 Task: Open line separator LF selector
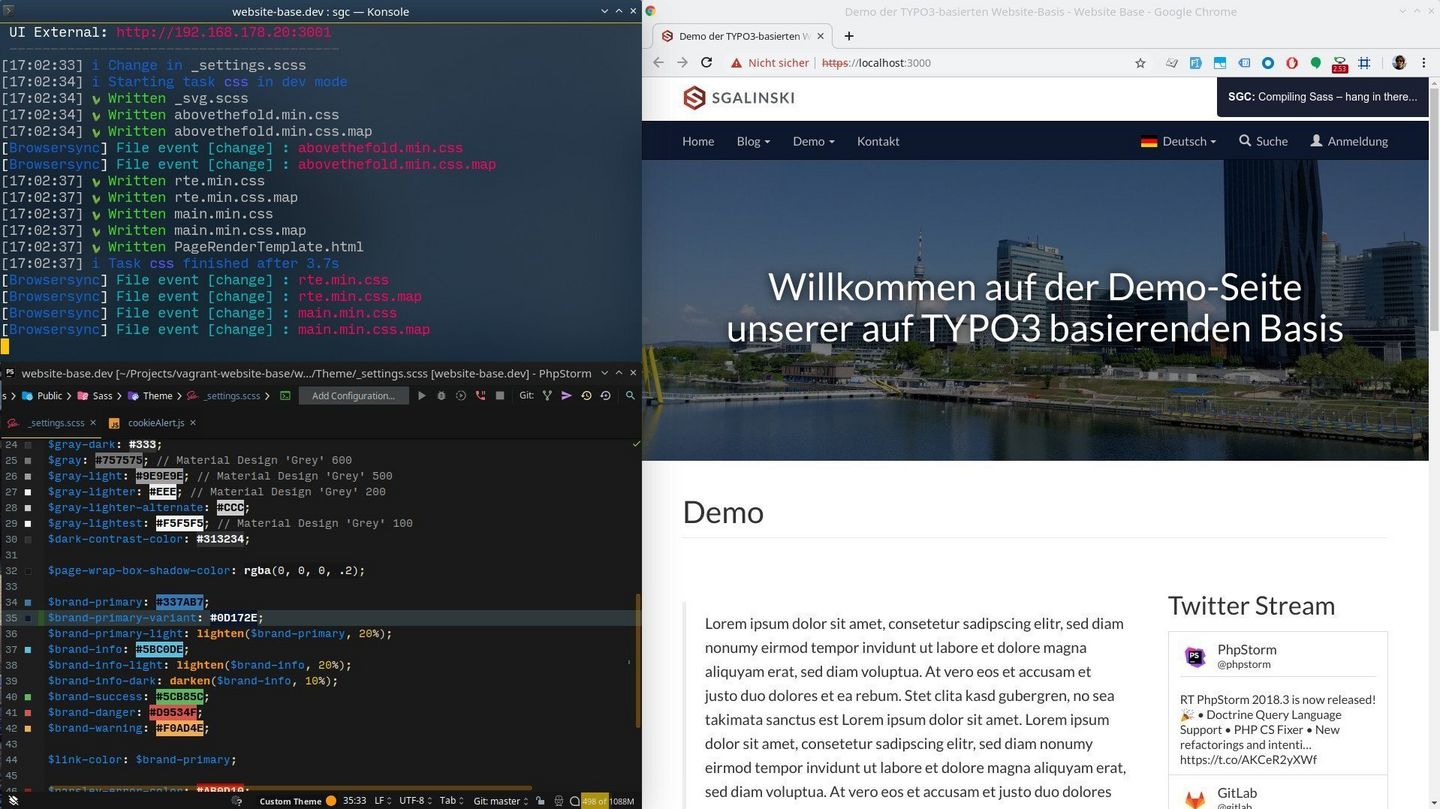click(x=383, y=801)
